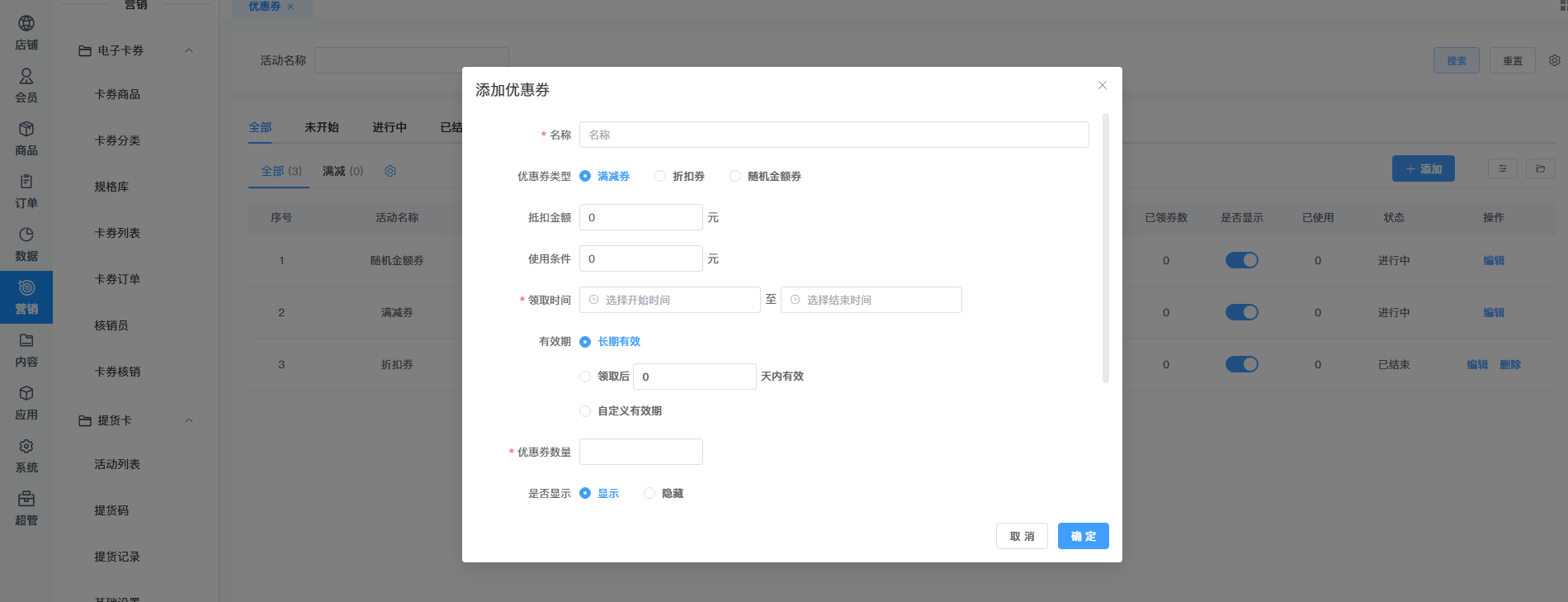Open the 系统 system settings icon
1568x602 pixels.
[26, 446]
